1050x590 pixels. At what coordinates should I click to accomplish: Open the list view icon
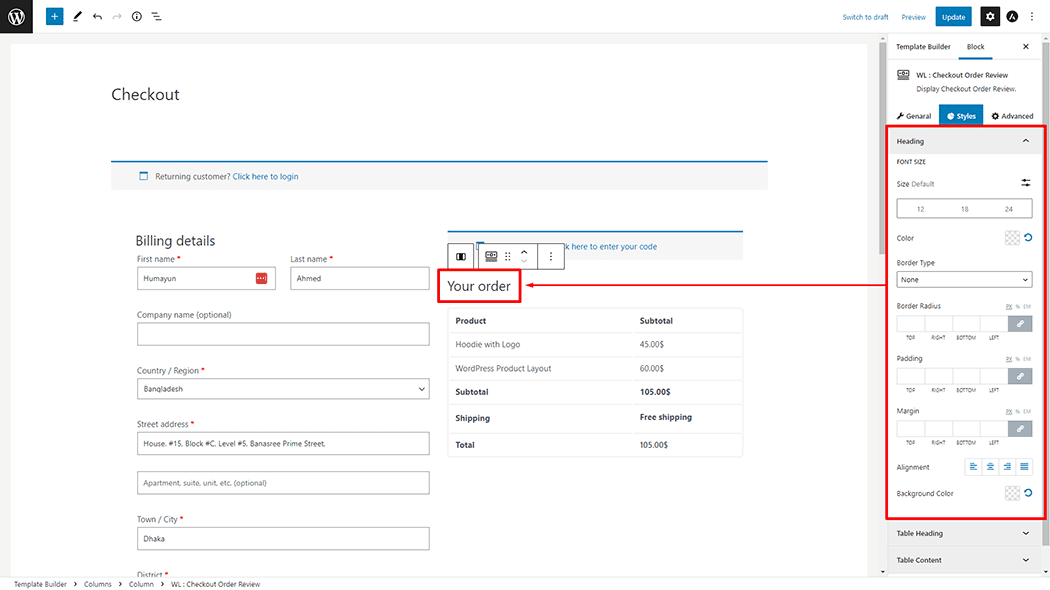pos(157,17)
